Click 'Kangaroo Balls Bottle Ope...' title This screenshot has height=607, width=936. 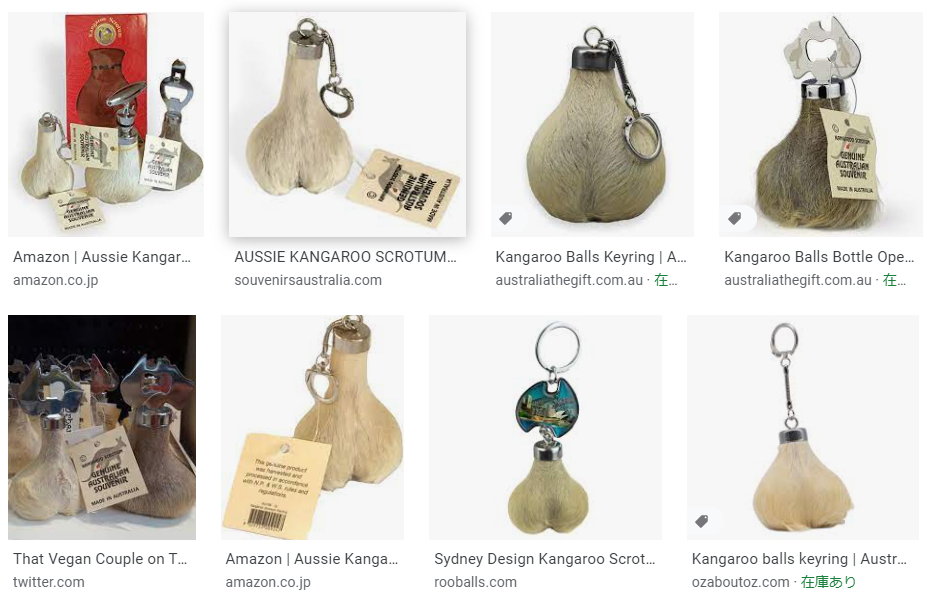click(x=819, y=257)
